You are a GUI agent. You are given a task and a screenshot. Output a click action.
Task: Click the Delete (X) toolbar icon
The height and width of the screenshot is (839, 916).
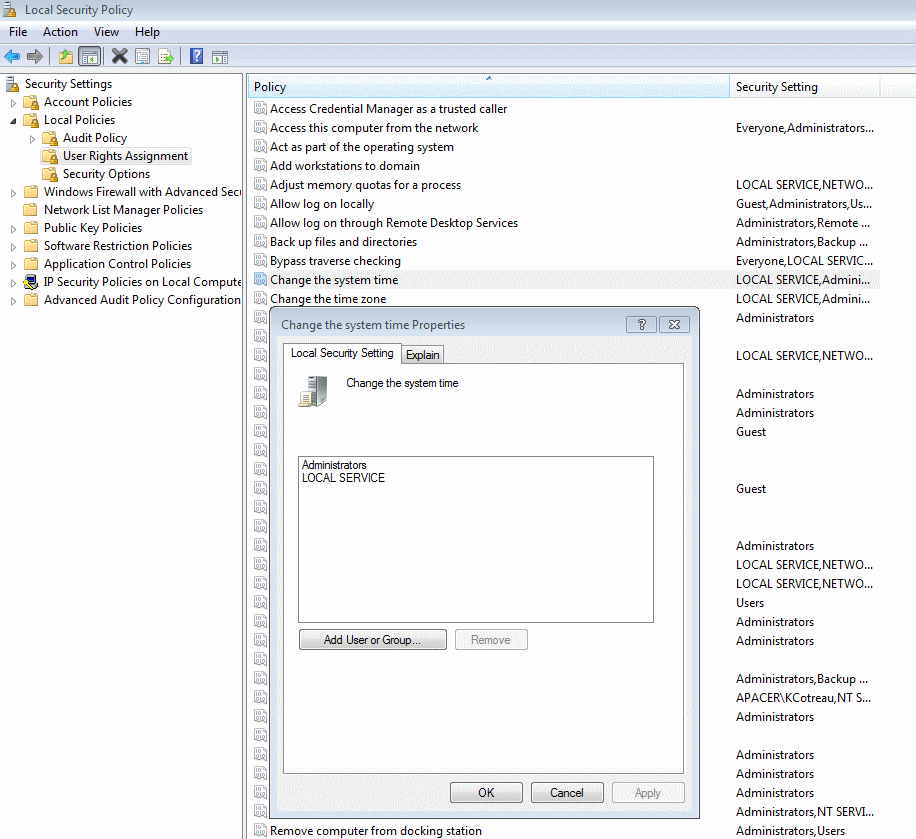pyautogui.click(x=119, y=56)
